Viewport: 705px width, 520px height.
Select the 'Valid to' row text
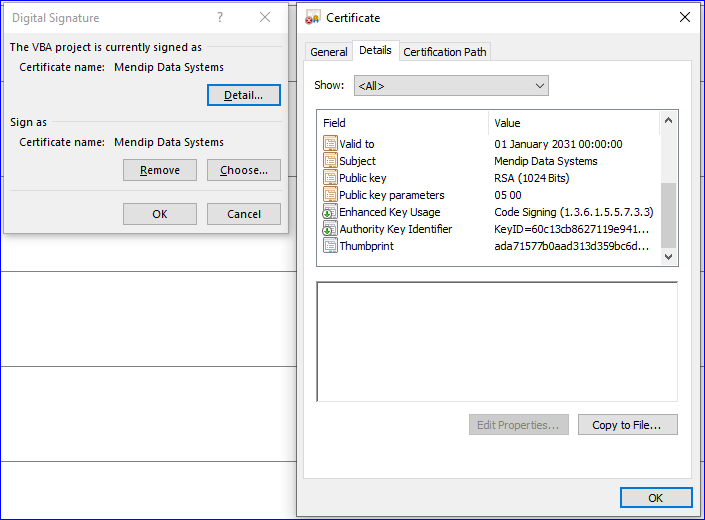click(357, 144)
